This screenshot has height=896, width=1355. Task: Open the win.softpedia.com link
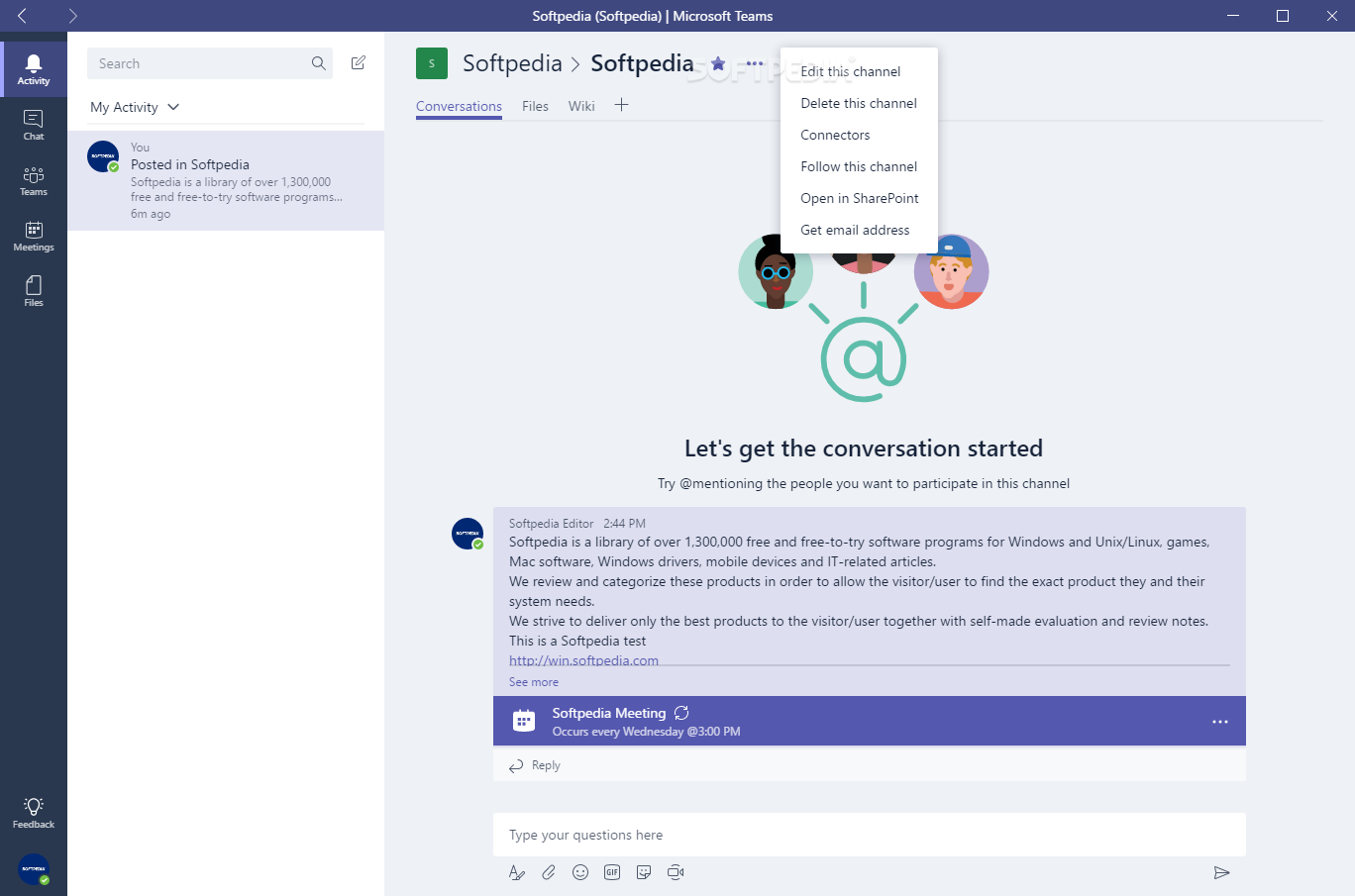coord(583,660)
